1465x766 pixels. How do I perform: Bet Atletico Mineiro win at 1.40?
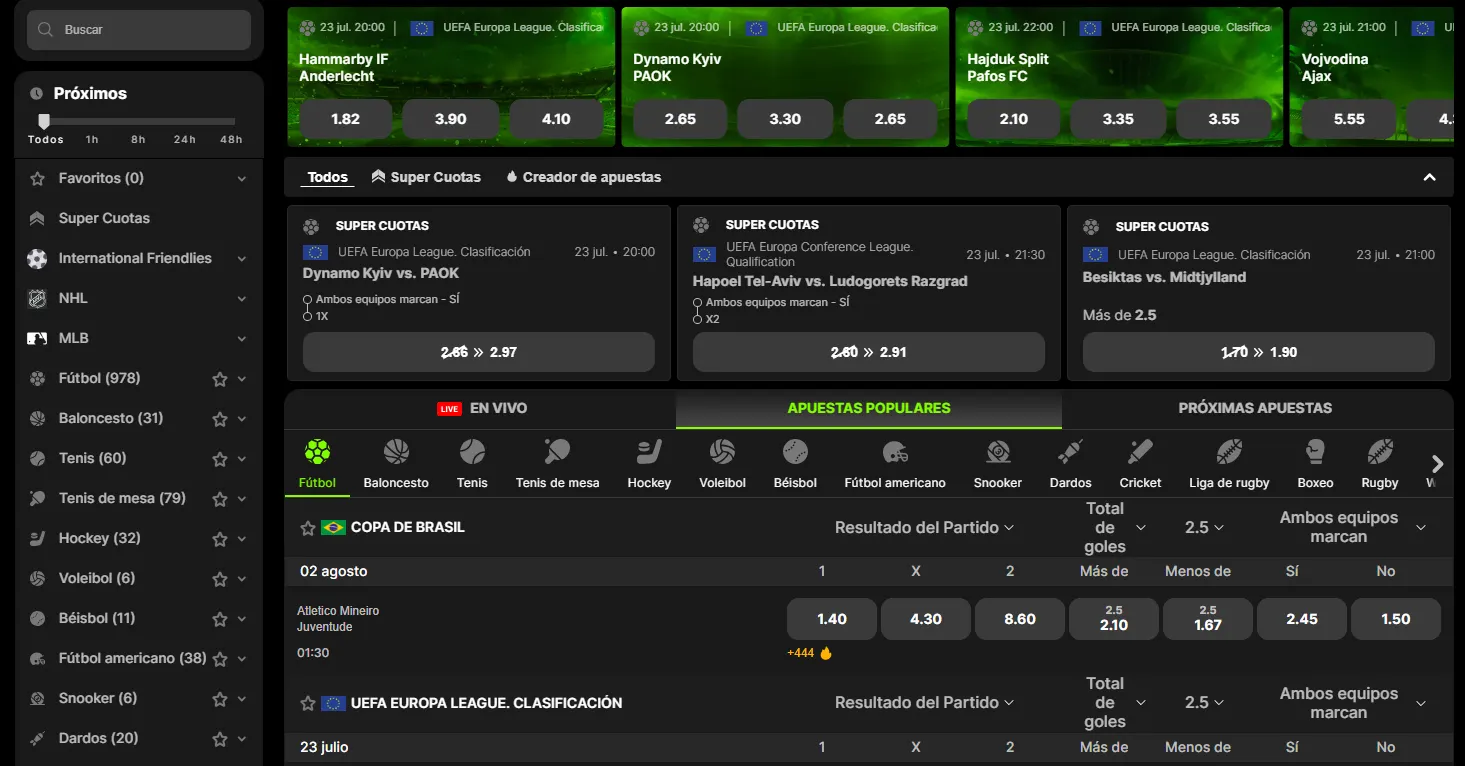(832, 619)
